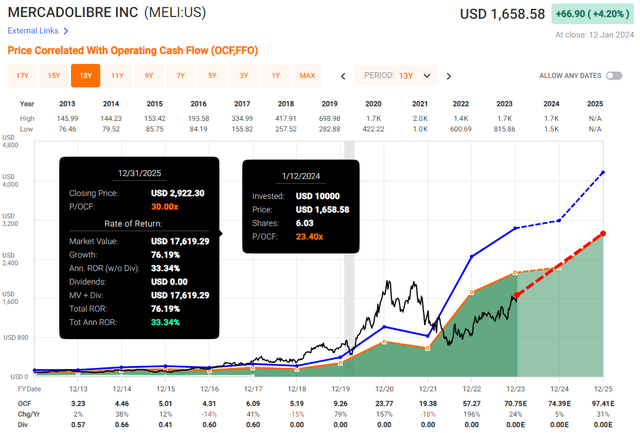640x433 pixels.
Task: Click the chevron next to External Links
Action: 66,31
